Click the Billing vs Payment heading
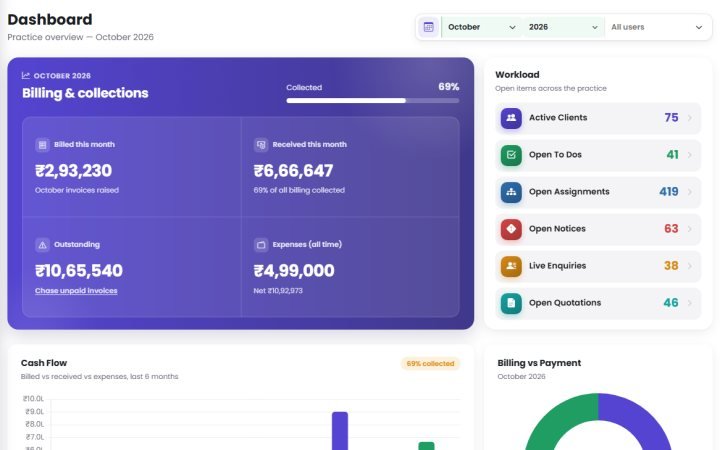The image size is (720, 450). tap(539, 363)
